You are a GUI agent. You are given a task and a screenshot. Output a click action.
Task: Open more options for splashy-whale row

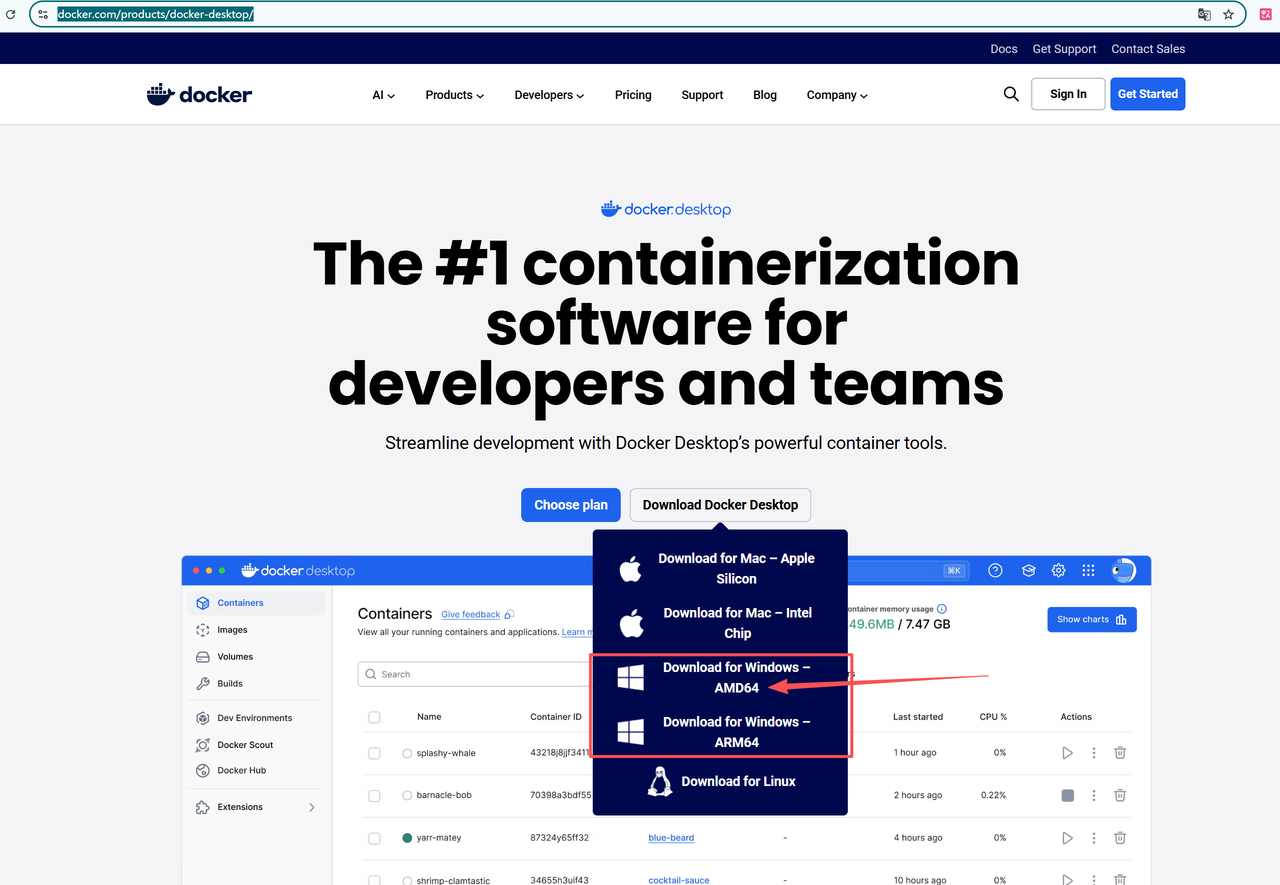[x=1094, y=753]
